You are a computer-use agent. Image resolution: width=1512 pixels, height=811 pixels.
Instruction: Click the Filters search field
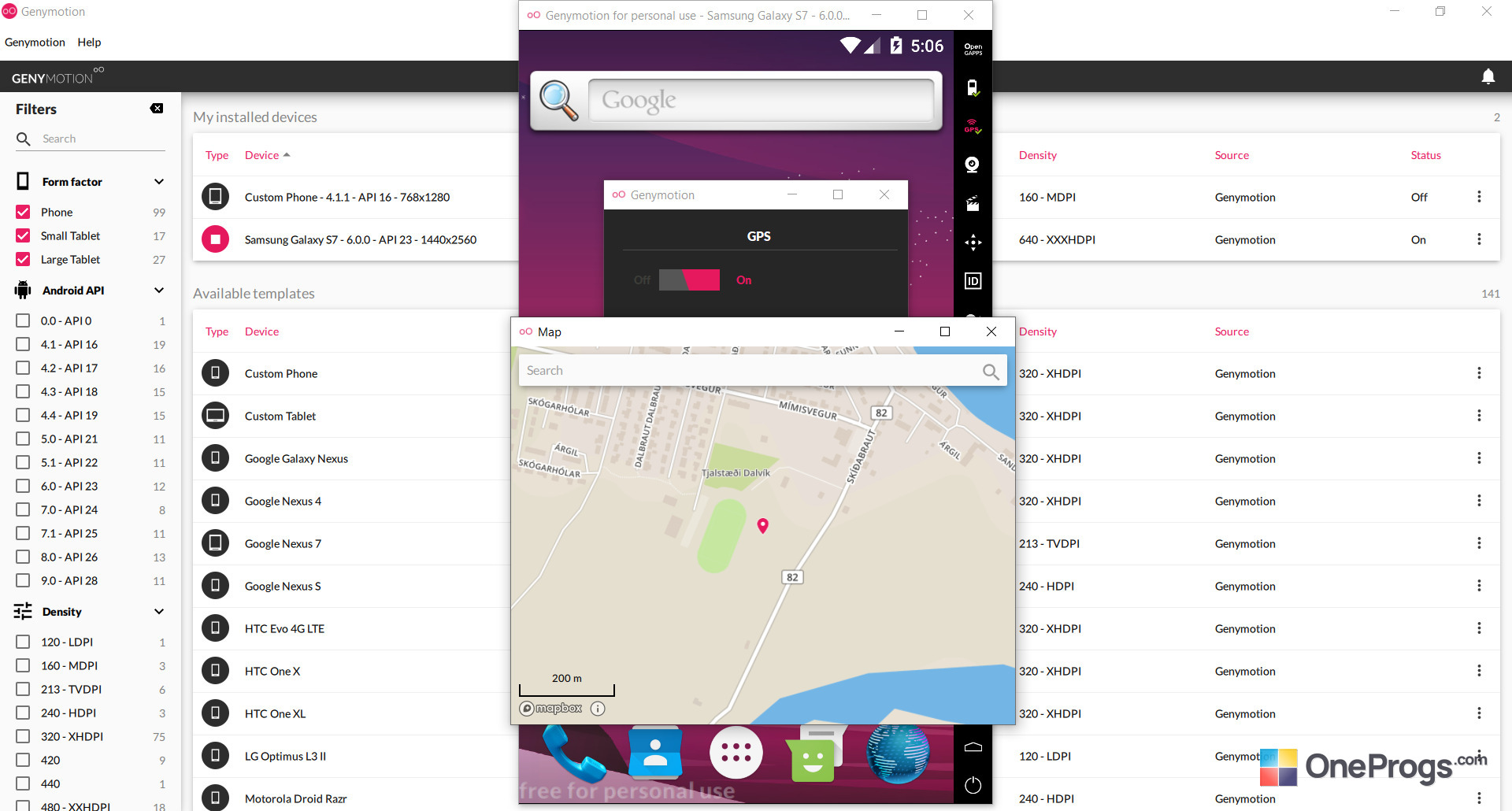pyautogui.click(x=91, y=139)
